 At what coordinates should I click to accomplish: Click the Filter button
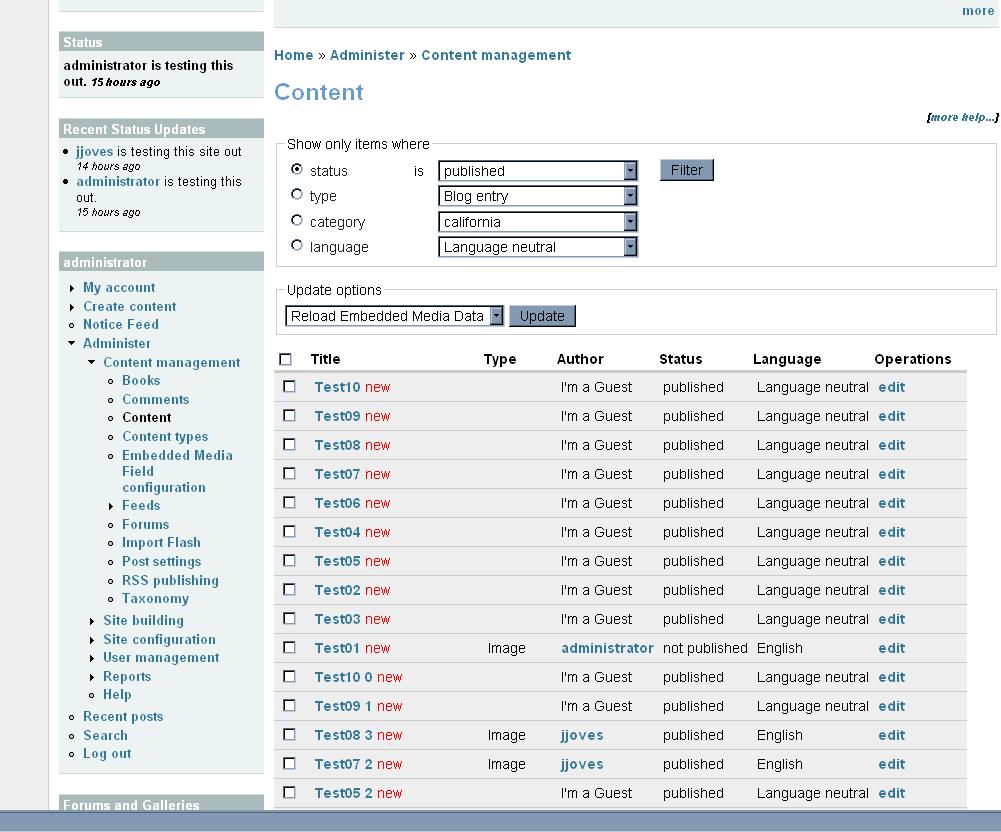pos(686,170)
